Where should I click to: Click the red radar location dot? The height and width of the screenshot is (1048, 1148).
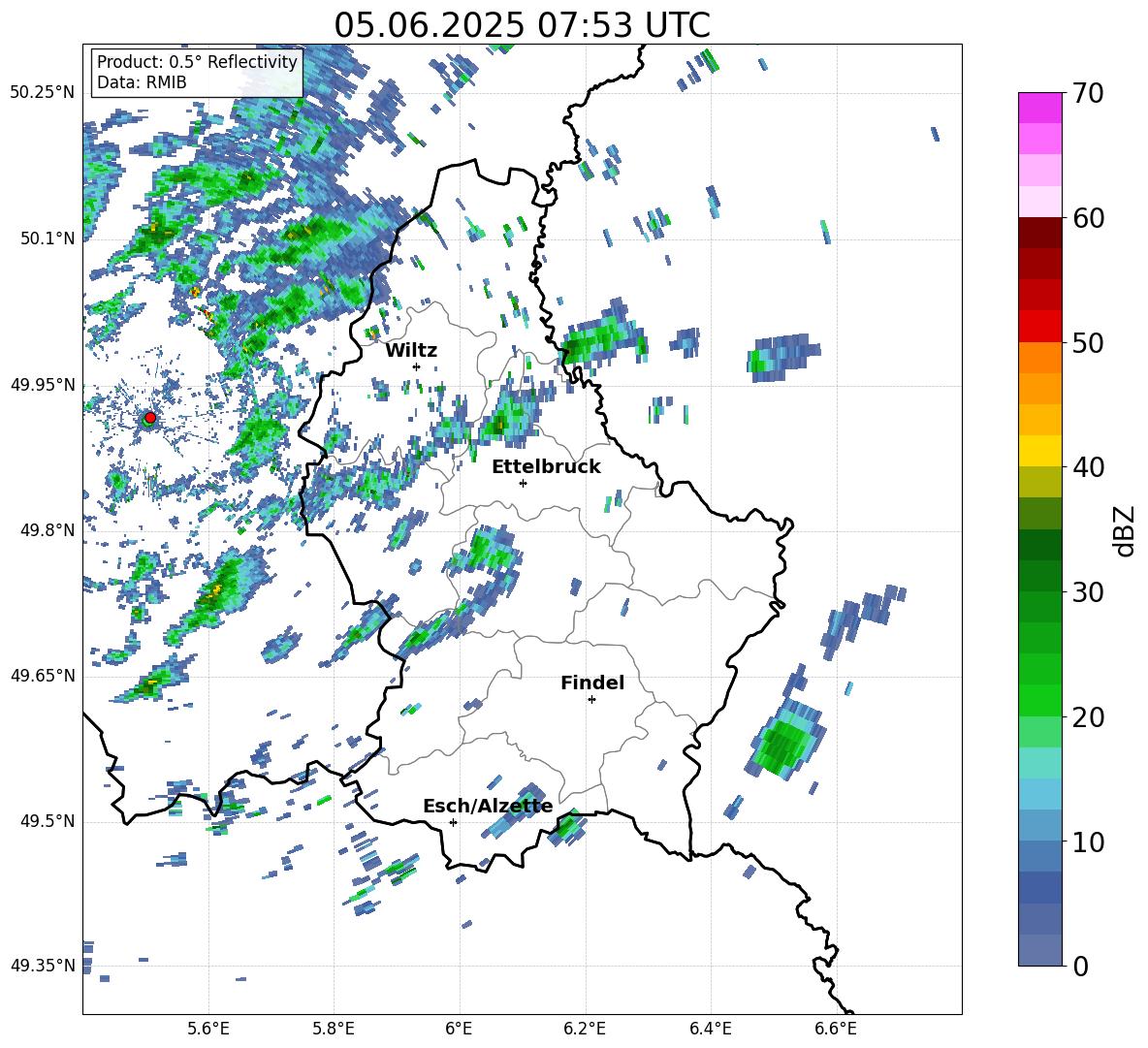coord(150,418)
